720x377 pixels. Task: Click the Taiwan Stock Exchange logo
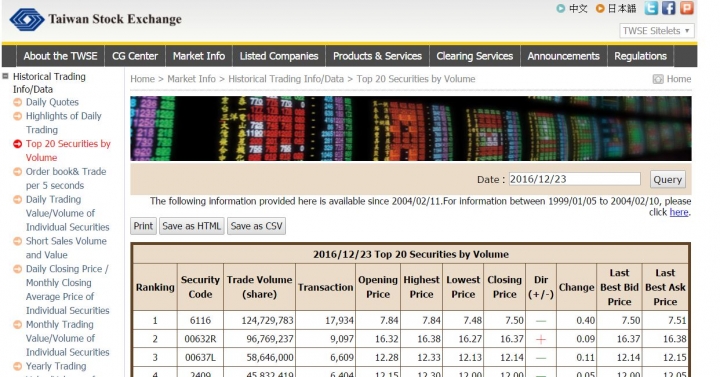[x=96, y=19]
